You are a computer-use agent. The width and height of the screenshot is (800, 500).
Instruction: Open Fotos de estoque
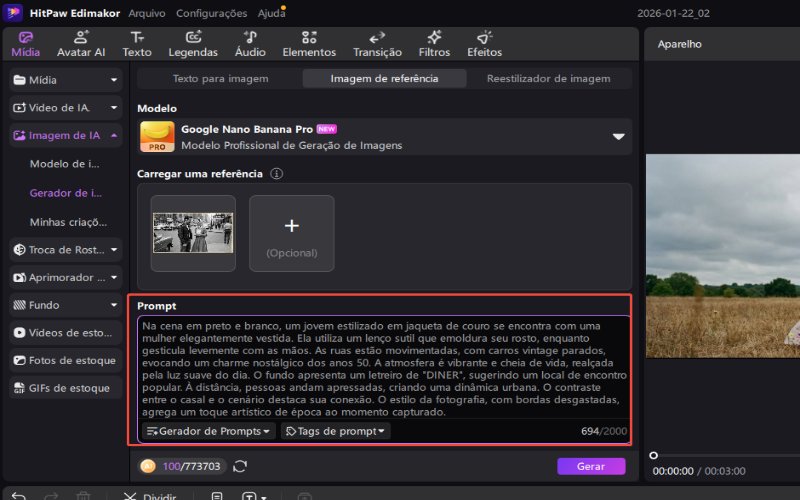point(65,360)
